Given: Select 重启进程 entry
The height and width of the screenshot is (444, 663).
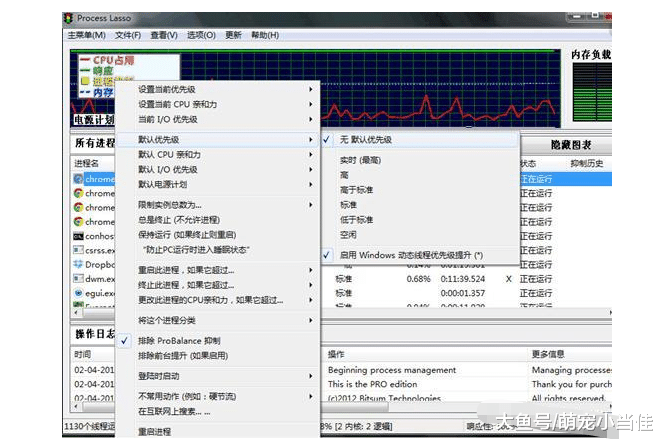Looking at the screenshot, I should tap(218, 431).
